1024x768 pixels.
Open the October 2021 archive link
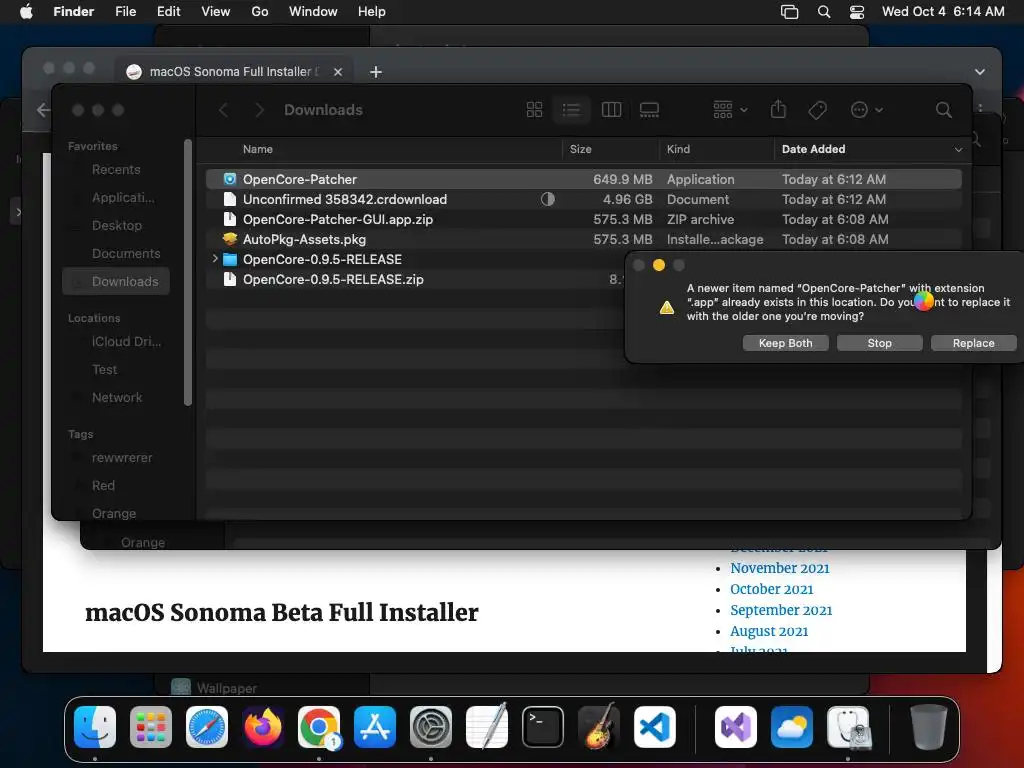click(x=771, y=589)
